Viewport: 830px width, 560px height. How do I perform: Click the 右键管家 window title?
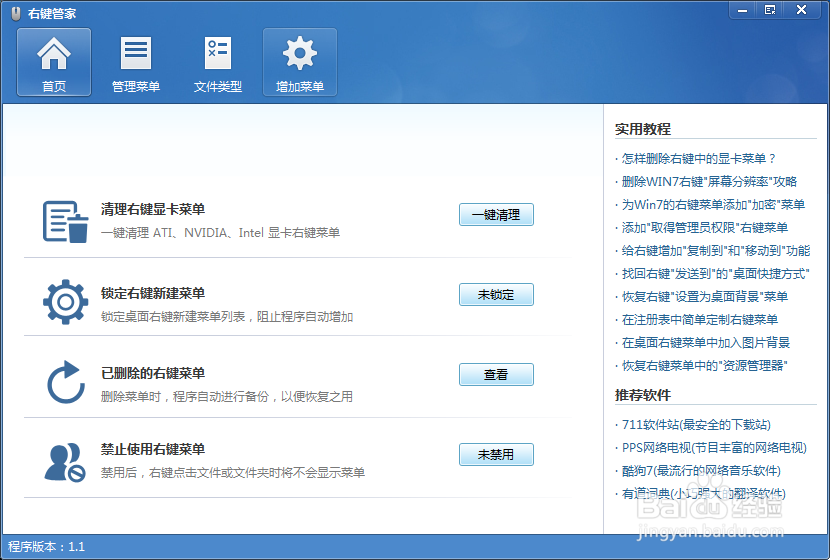[x=52, y=14]
